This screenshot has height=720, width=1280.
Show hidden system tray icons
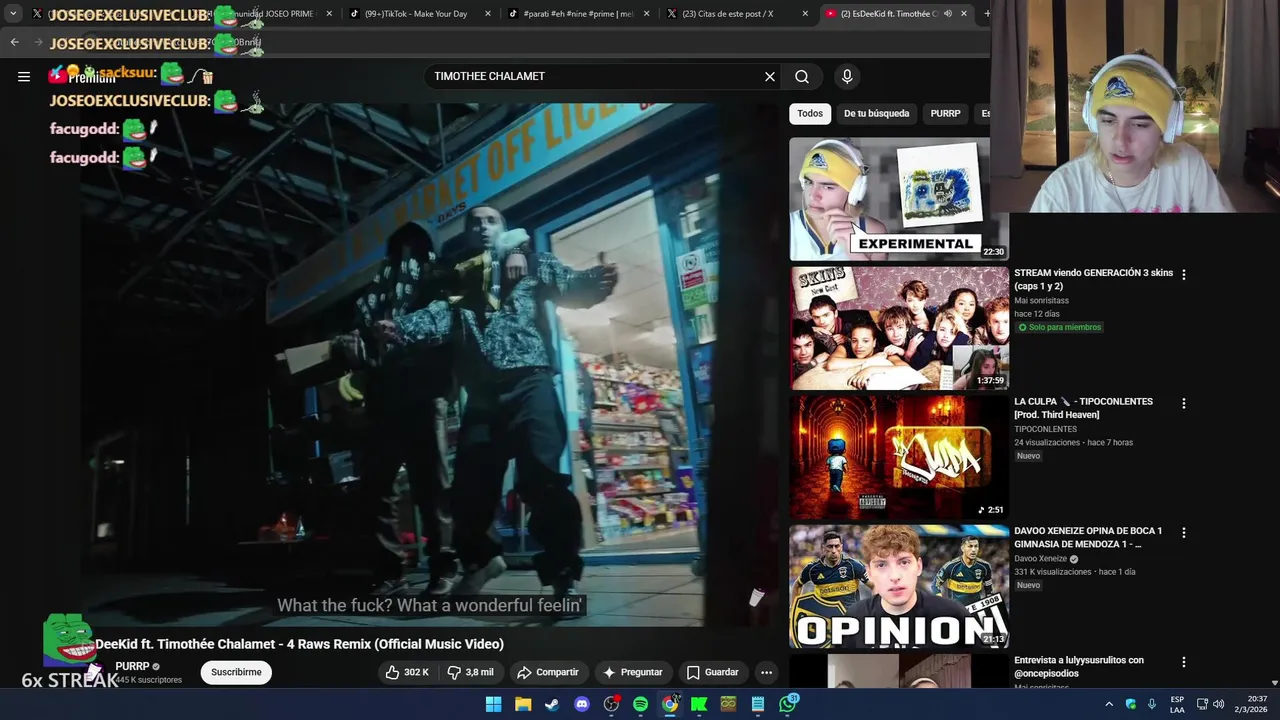(x=1108, y=704)
